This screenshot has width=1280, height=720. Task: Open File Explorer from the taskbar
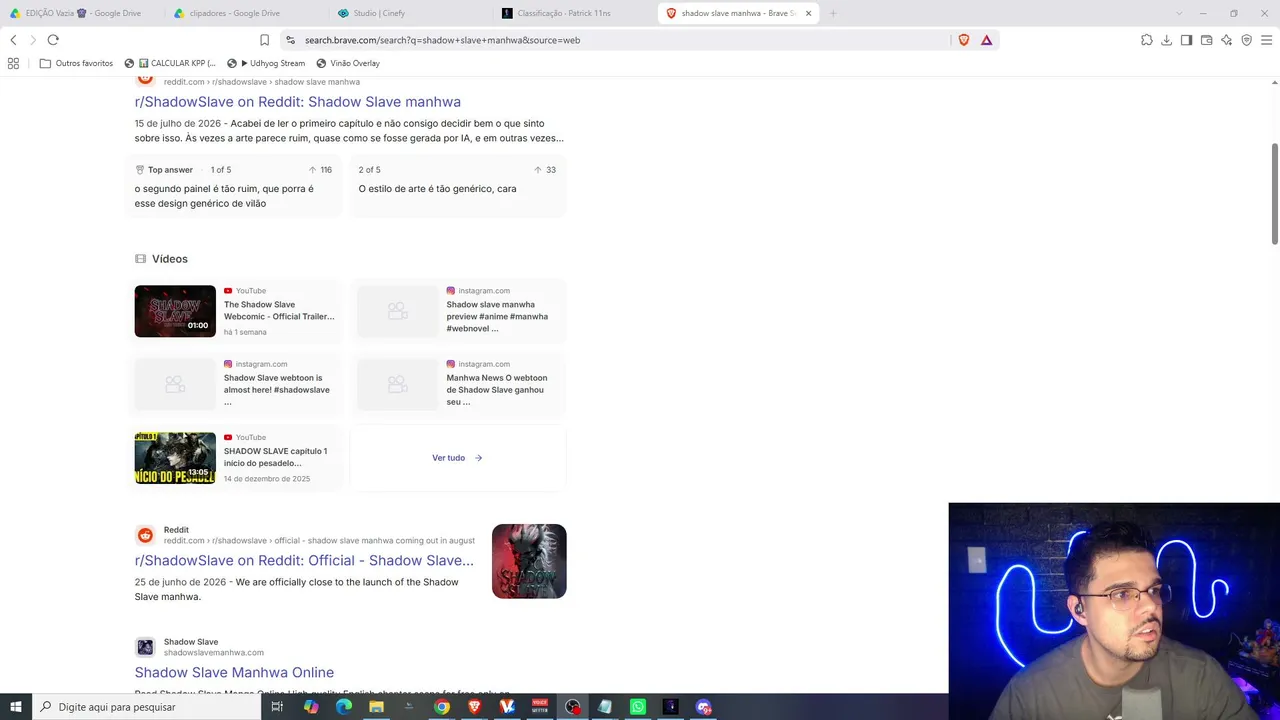point(376,707)
